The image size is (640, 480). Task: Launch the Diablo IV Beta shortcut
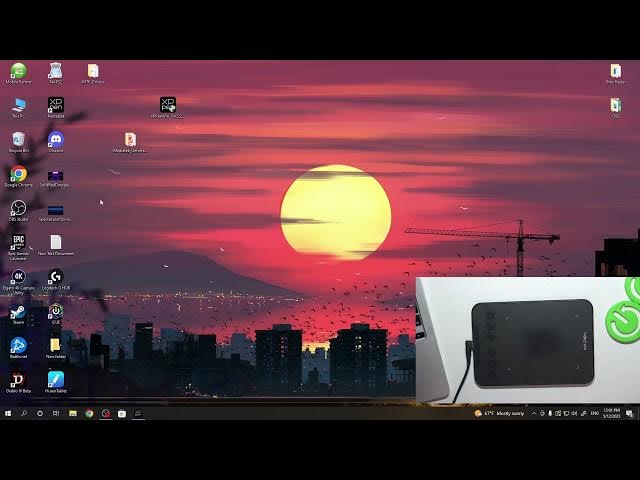click(x=18, y=382)
